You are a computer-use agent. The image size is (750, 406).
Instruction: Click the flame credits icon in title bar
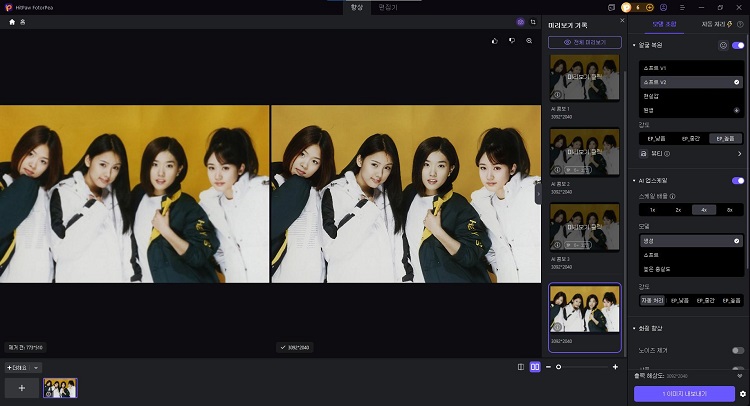(x=638, y=8)
